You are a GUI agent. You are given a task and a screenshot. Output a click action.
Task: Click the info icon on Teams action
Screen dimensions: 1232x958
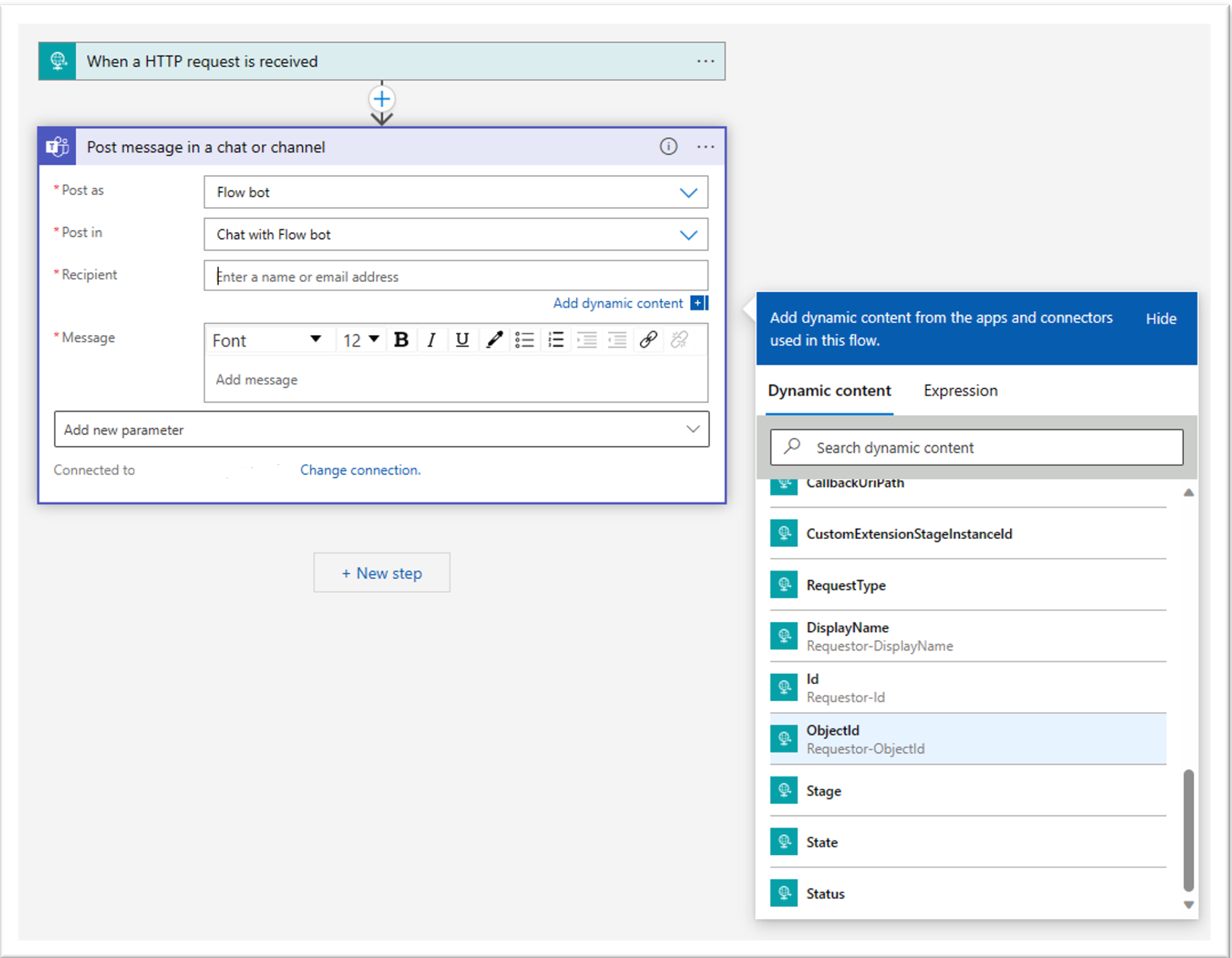668,147
